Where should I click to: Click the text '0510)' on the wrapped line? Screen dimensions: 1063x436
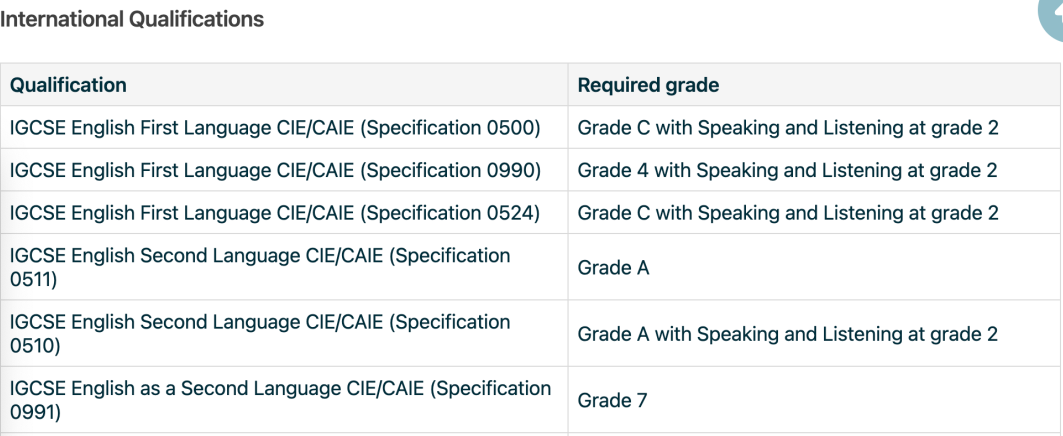pyautogui.click(x=35, y=346)
